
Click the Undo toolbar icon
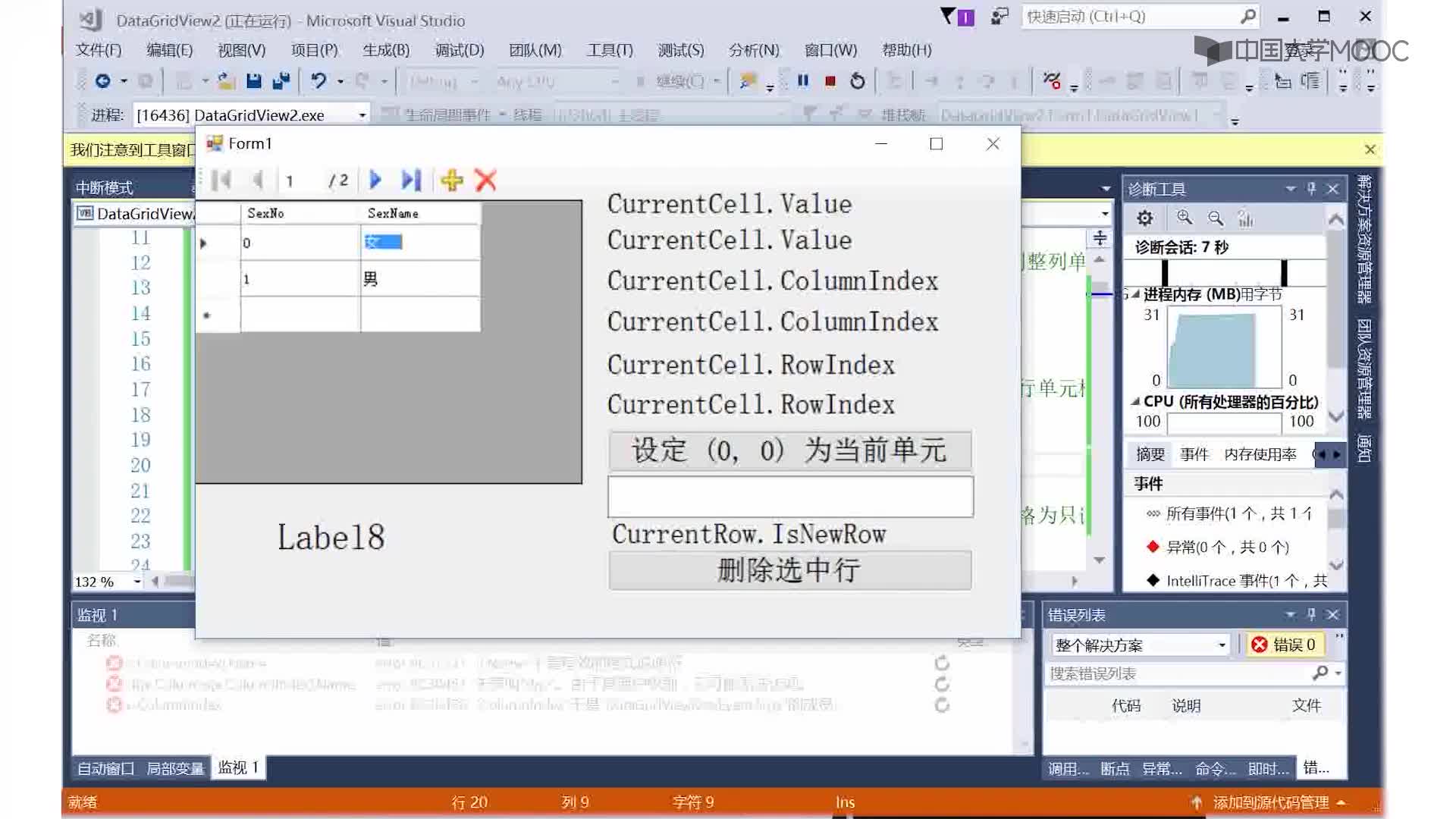[318, 80]
